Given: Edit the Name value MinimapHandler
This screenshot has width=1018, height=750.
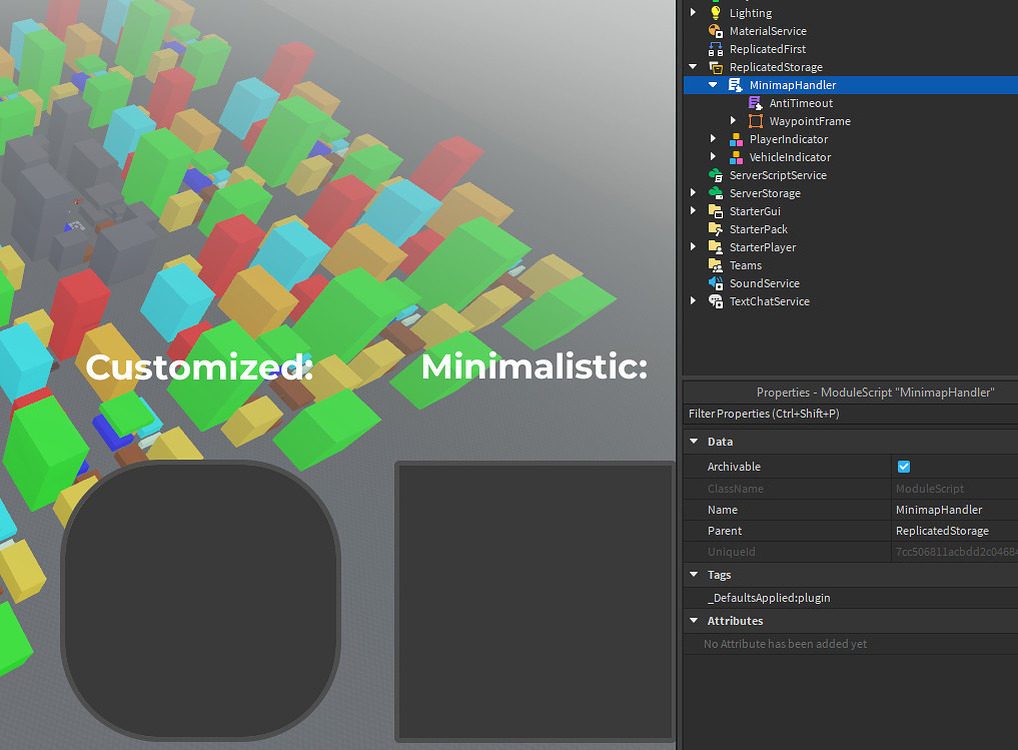Looking at the screenshot, I should (x=939, y=510).
